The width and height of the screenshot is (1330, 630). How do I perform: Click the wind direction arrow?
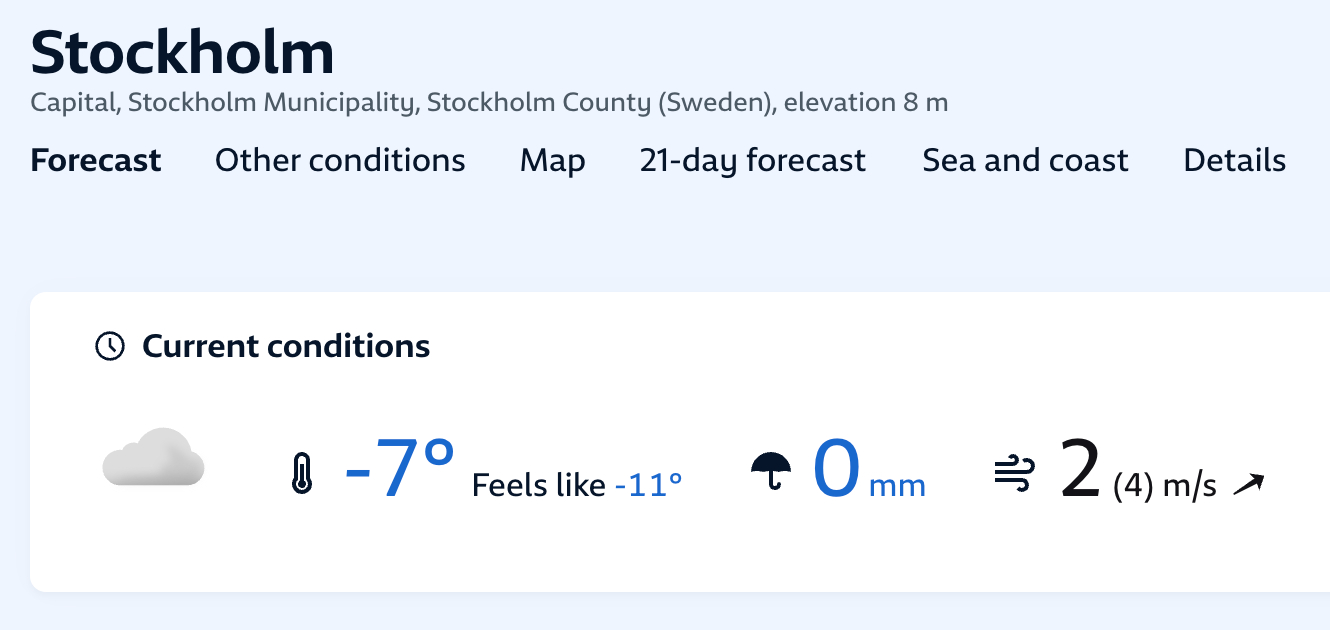tap(1249, 485)
